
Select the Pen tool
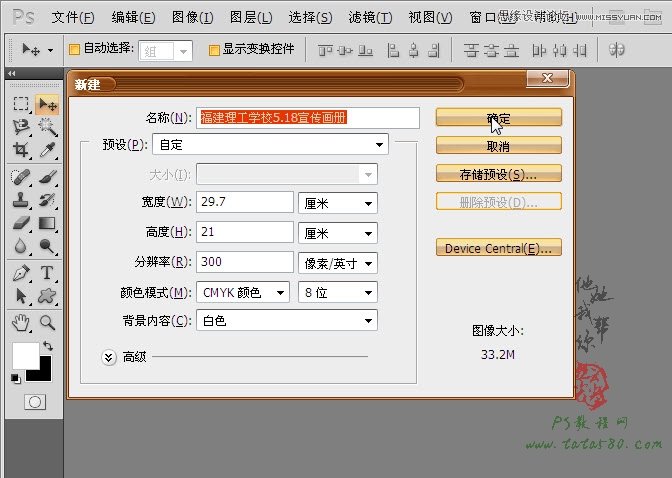[x=21, y=273]
